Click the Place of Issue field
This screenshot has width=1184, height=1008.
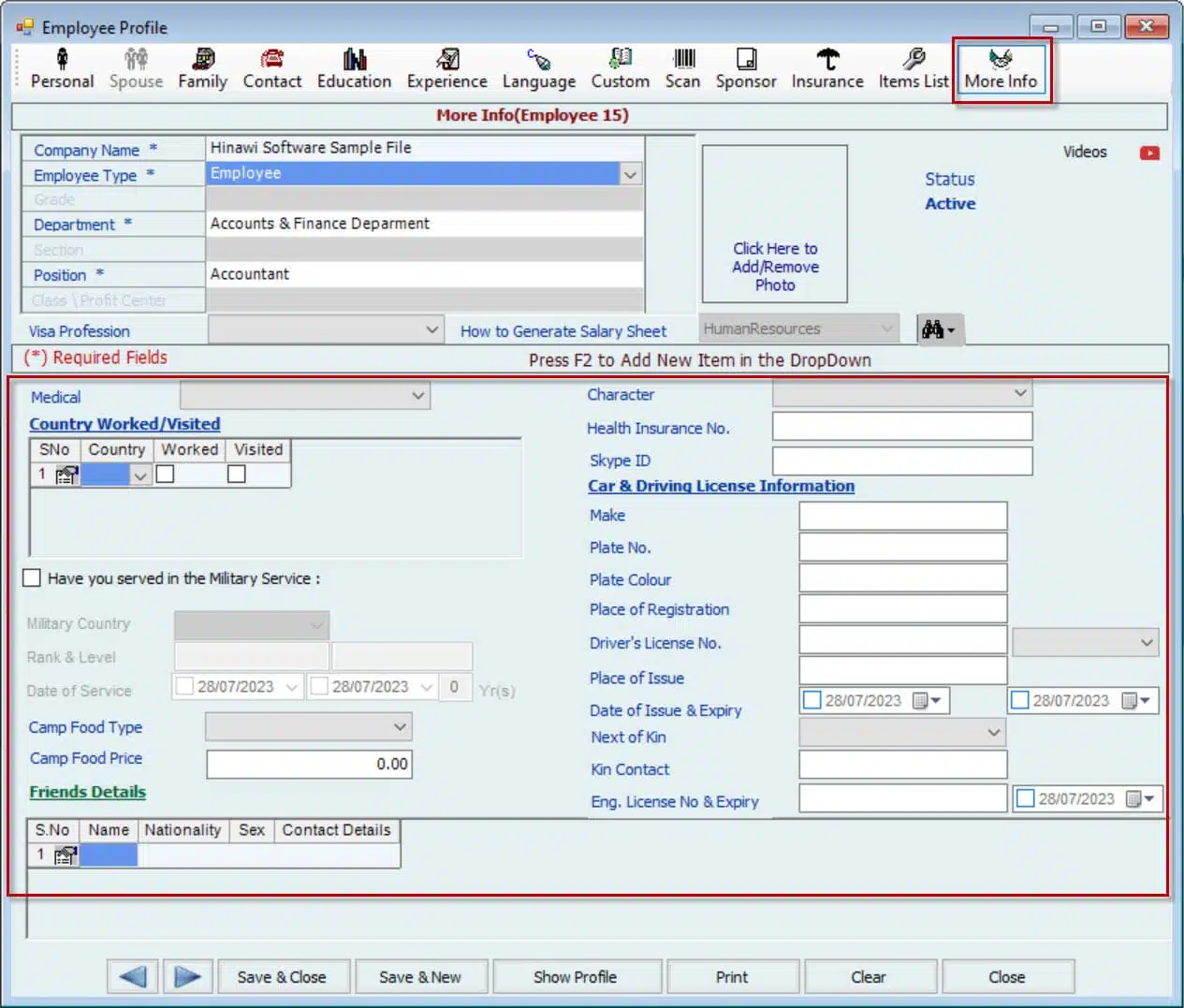pyautogui.click(x=903, y=670)
